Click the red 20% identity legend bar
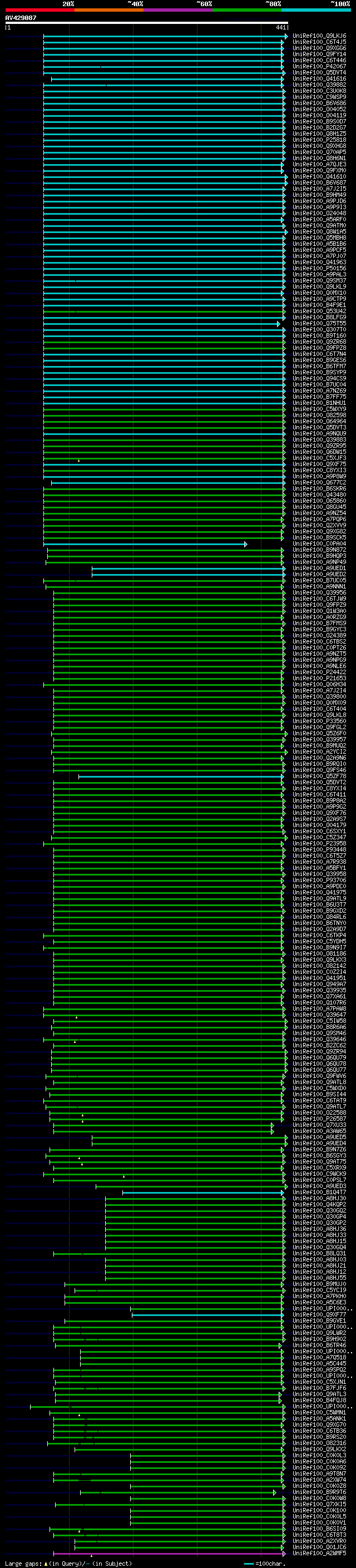Viewport: 356px width, 1568px height. [39, 10]
